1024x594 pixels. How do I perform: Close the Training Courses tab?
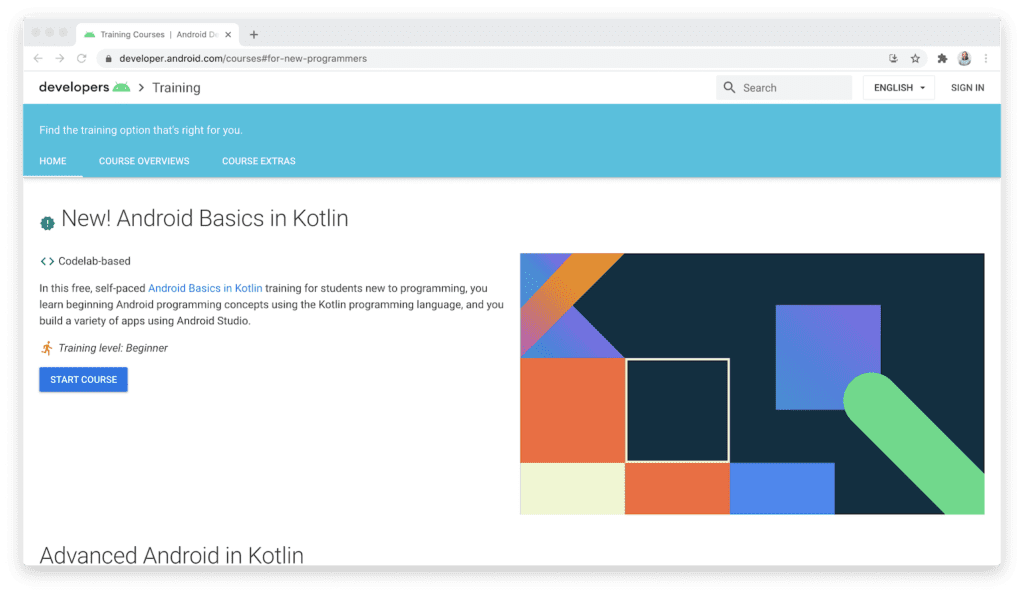coord(228,35)
